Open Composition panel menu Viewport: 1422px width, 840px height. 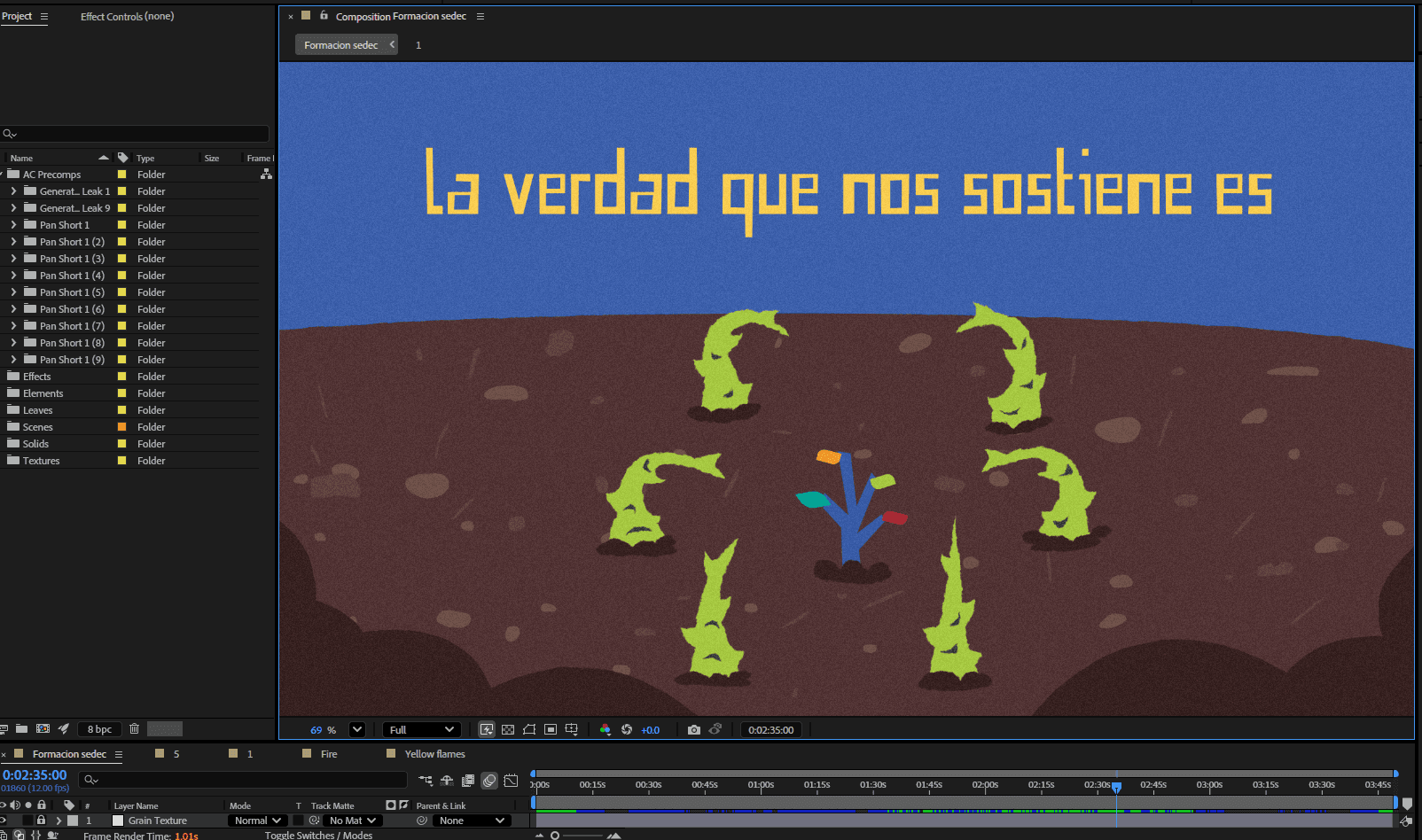481,16
